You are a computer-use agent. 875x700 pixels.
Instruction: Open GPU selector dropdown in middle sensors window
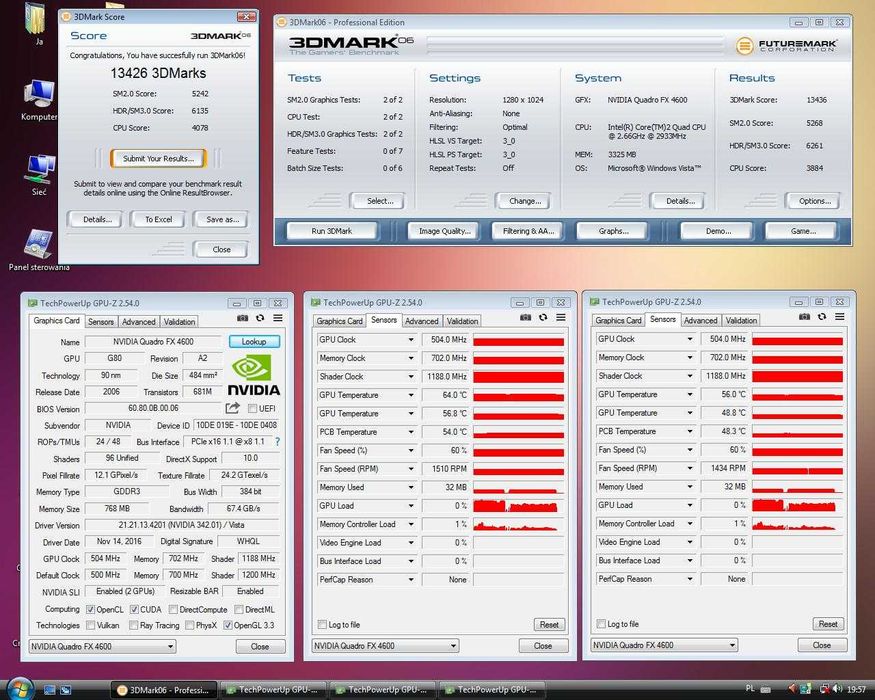(385, 646)
